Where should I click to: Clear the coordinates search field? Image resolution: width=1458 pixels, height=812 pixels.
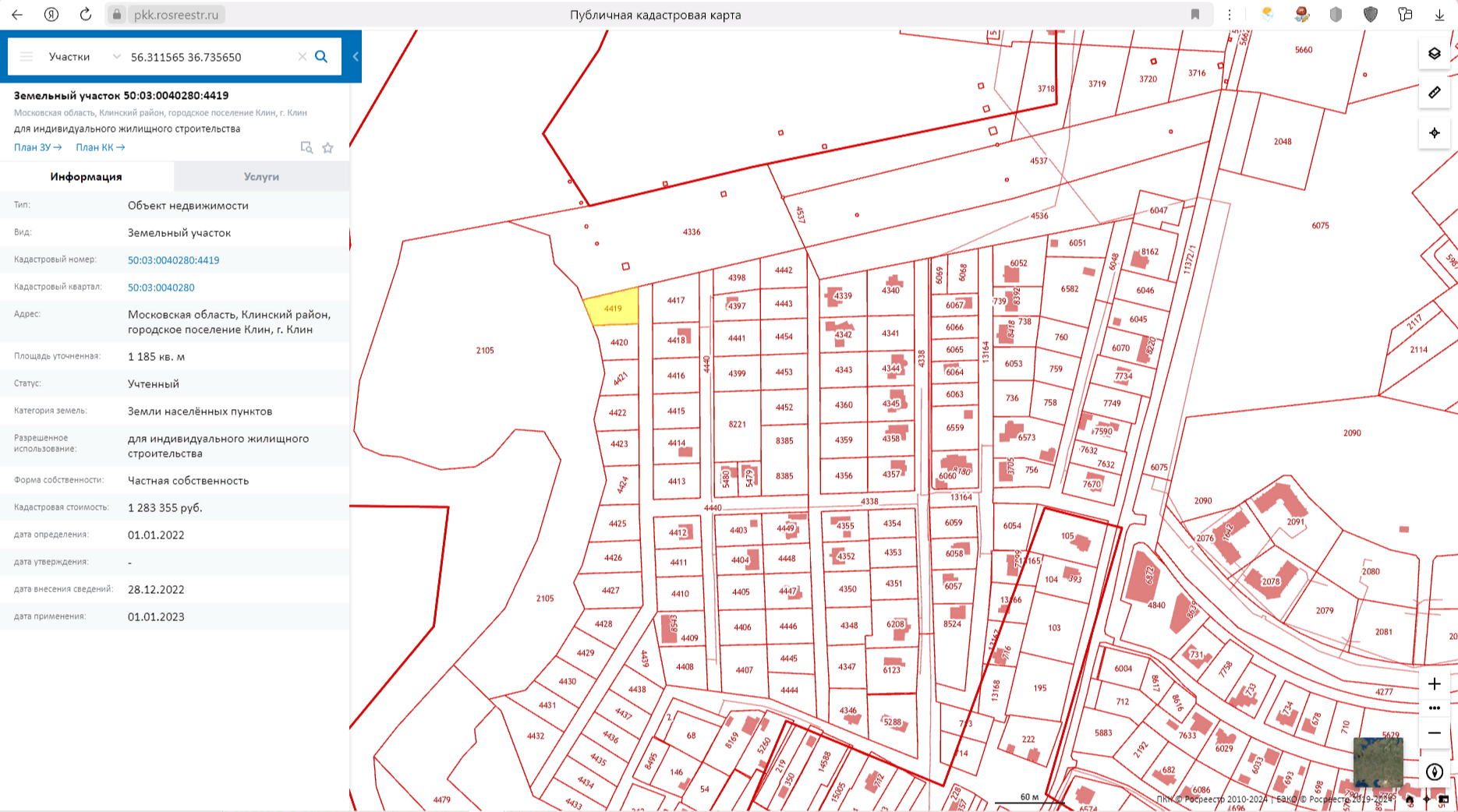[x=302, y=57]
